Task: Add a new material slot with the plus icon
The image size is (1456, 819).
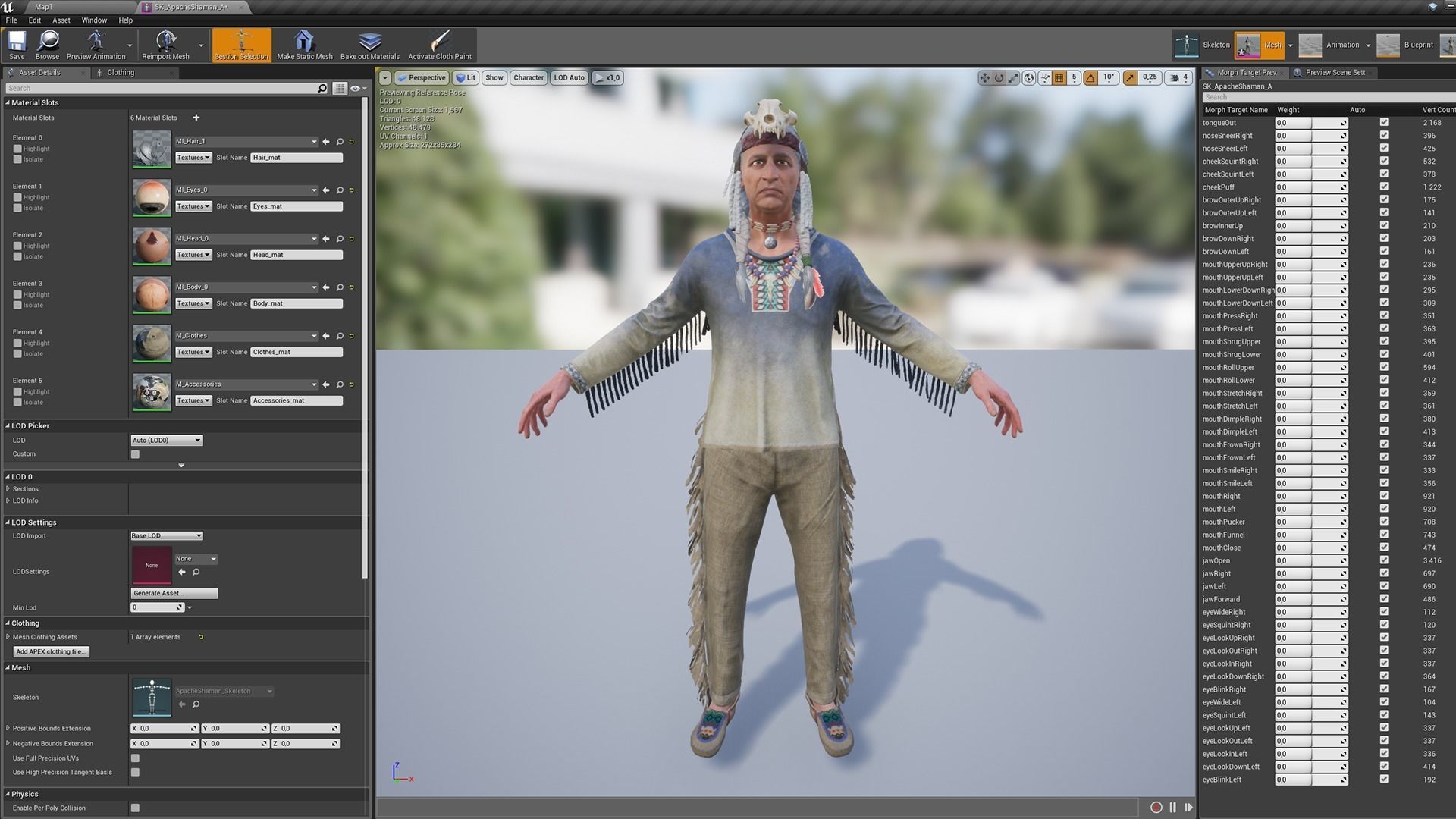Action: pyautogui.click(x=196, y=118)
